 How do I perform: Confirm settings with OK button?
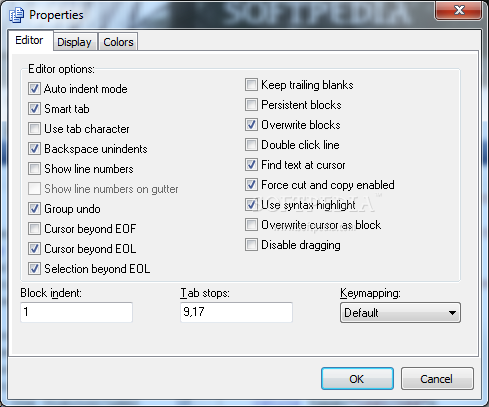tap(357, 379)
